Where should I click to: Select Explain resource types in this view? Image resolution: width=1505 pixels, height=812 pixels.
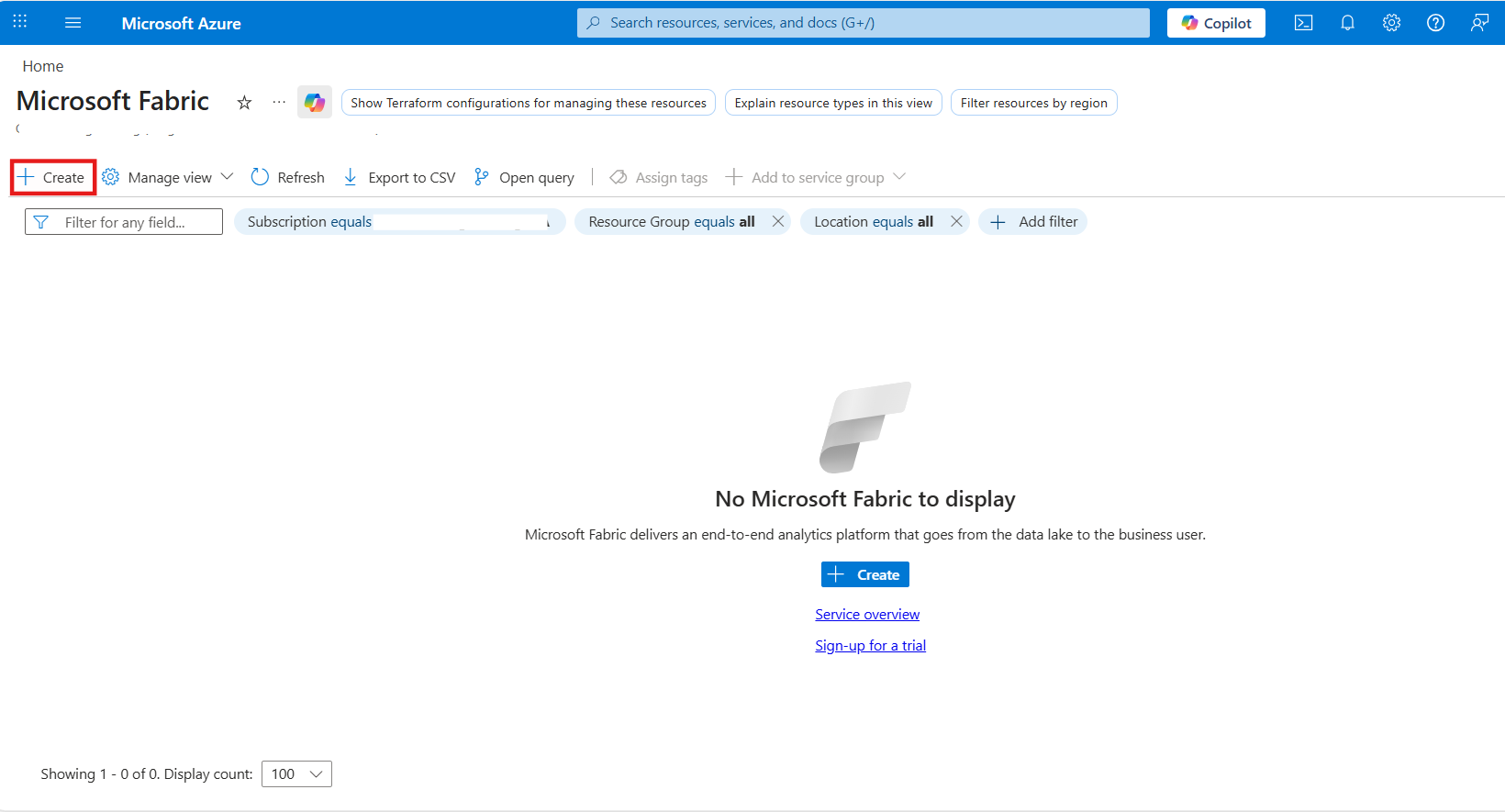point(833,103)
